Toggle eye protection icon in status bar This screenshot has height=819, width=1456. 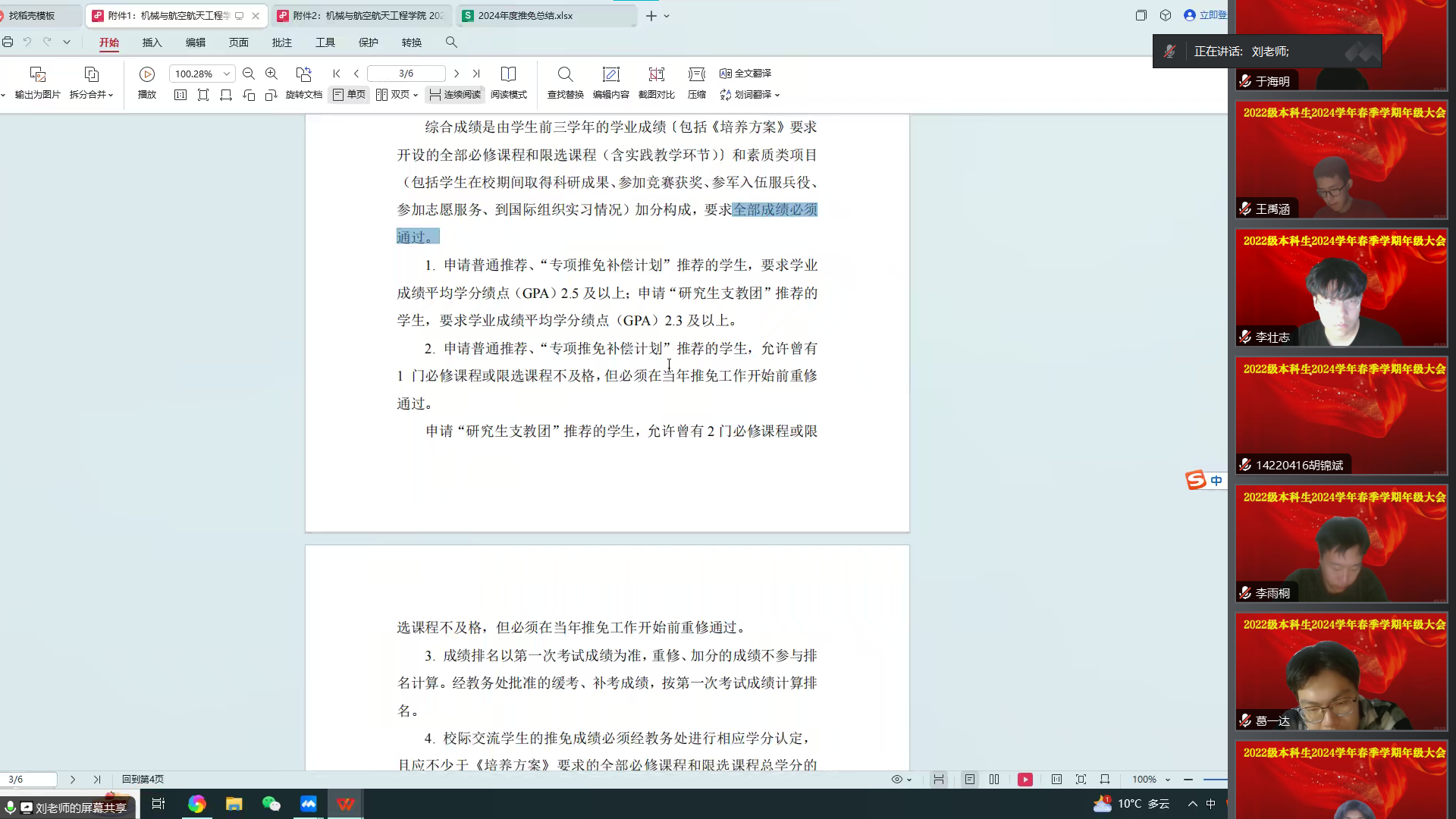click(x=897, y=780)
